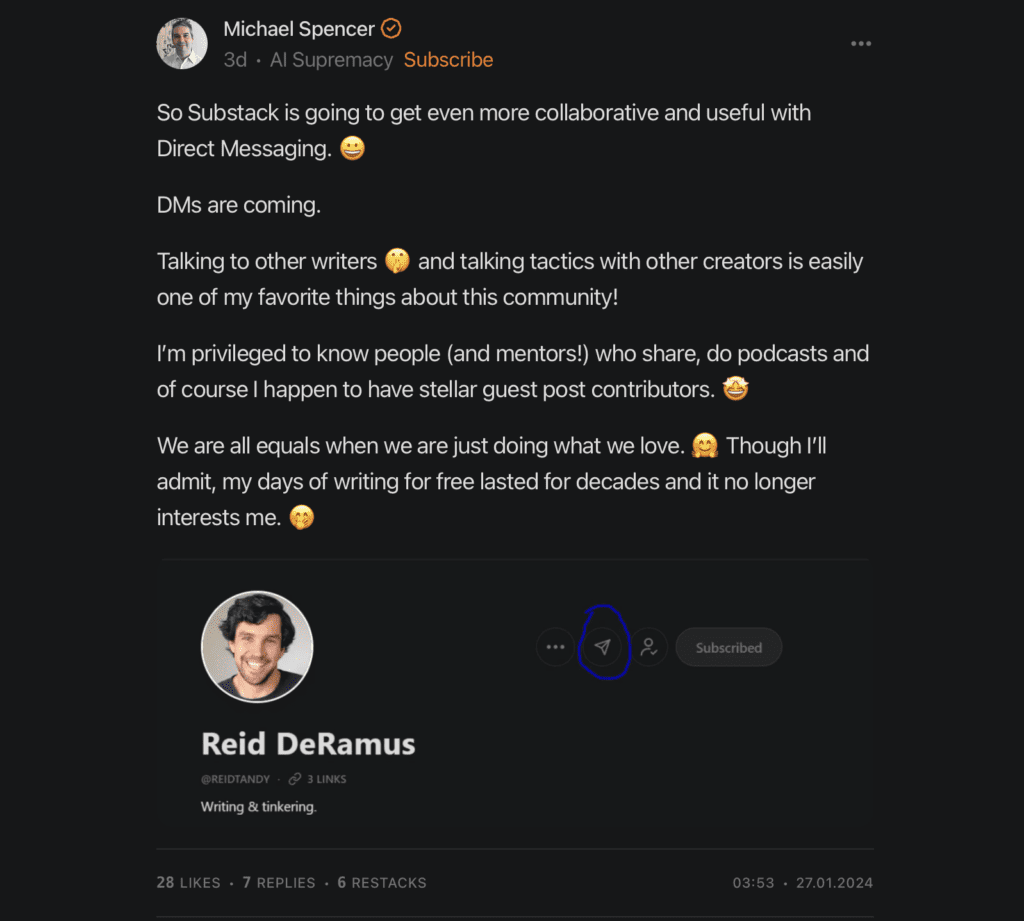Image resolution: width=1024 pixels, height=921 pixels.
Task: Click the chain link icon before 3 LINKS
Action: (x=294, y=779)
